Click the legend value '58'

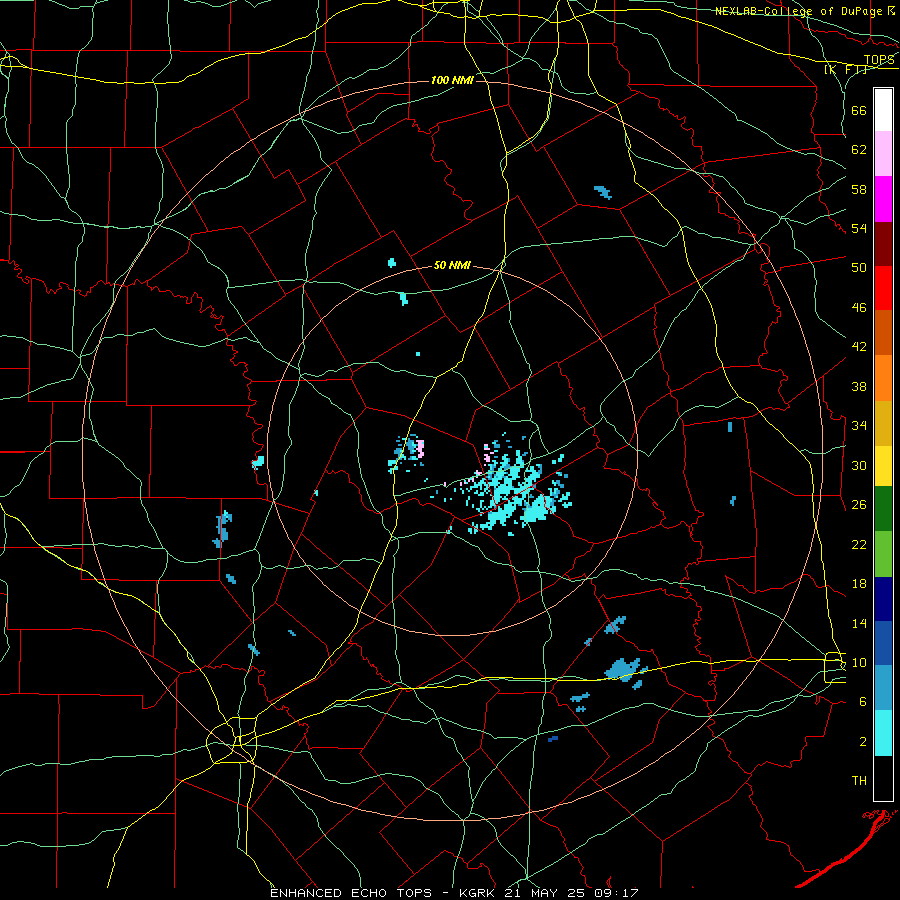859,189
